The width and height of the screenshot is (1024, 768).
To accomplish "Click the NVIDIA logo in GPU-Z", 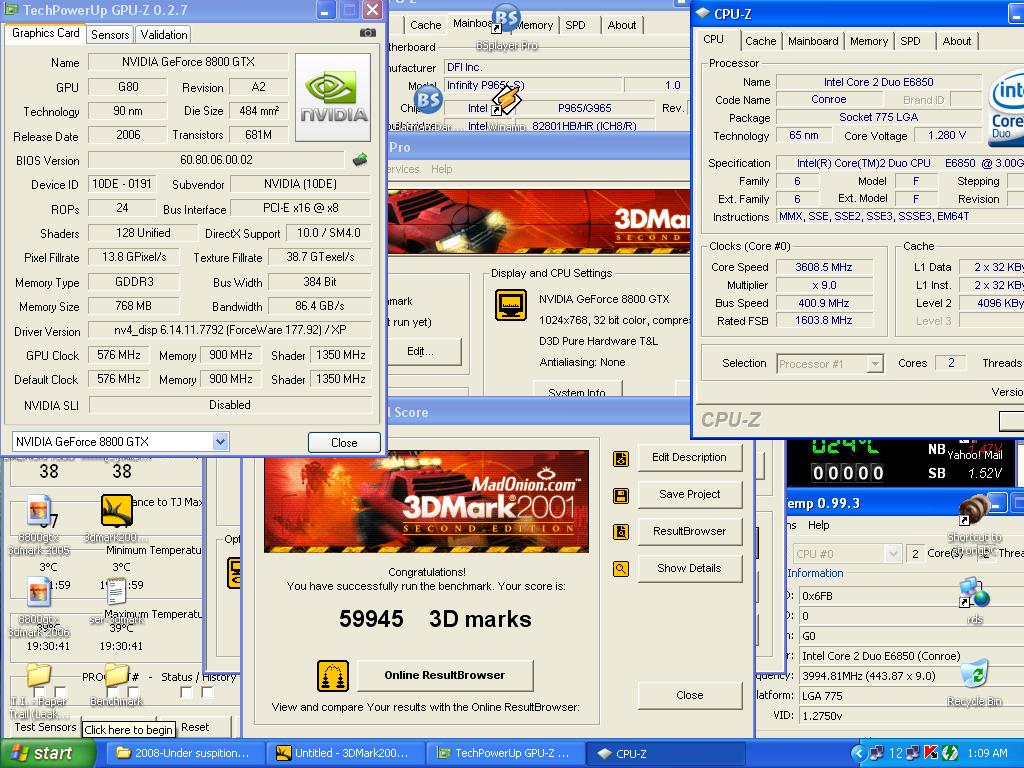I will (x=333, y=97).
